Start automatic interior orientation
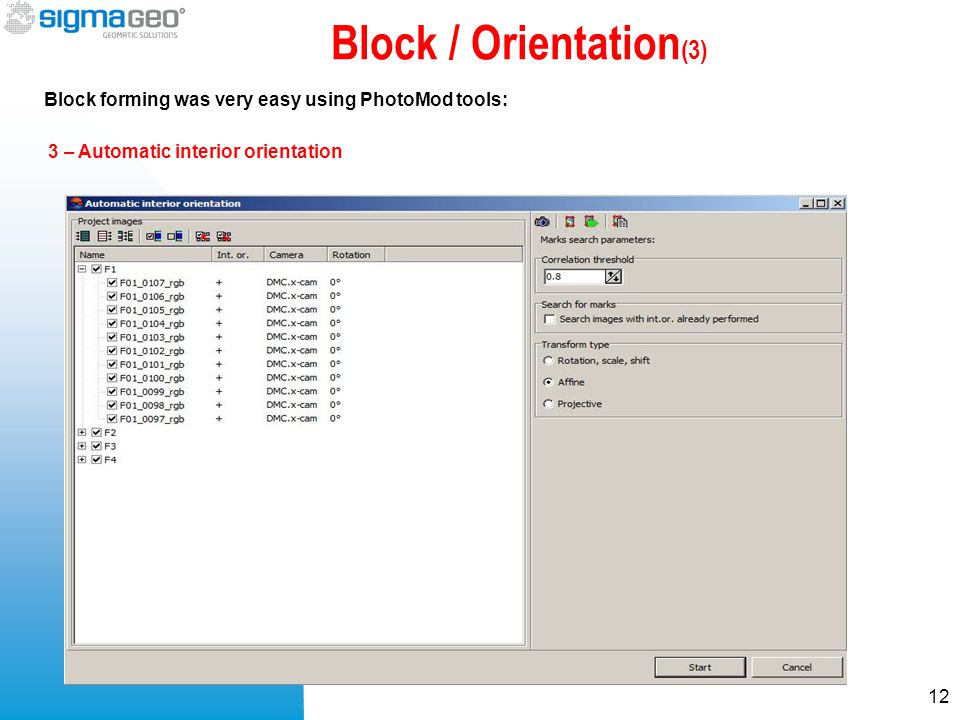960x720 pixels. (x=700, y=667)
